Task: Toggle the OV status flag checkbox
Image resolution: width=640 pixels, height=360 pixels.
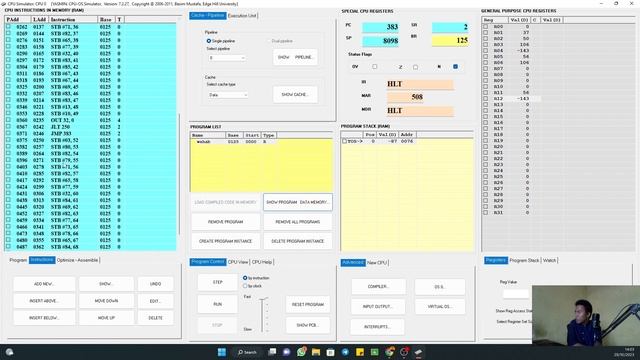Action: 375,67
